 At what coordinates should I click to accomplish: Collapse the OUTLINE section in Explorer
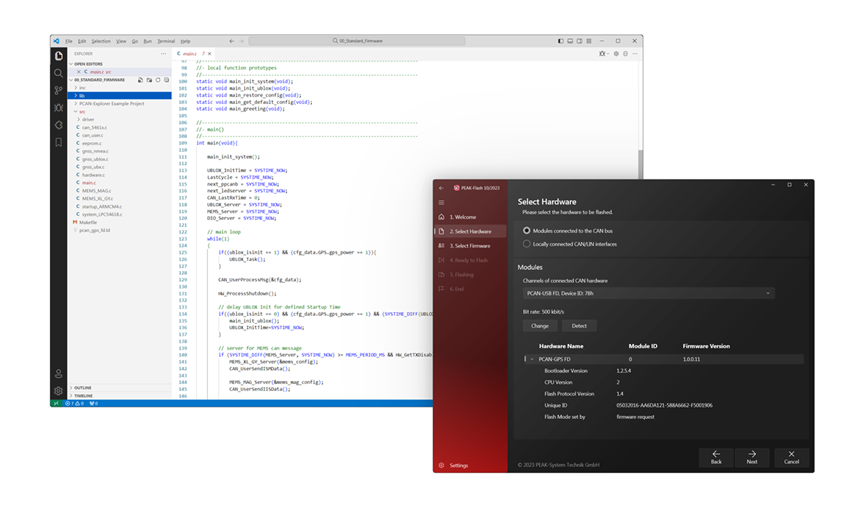point(83,388)
